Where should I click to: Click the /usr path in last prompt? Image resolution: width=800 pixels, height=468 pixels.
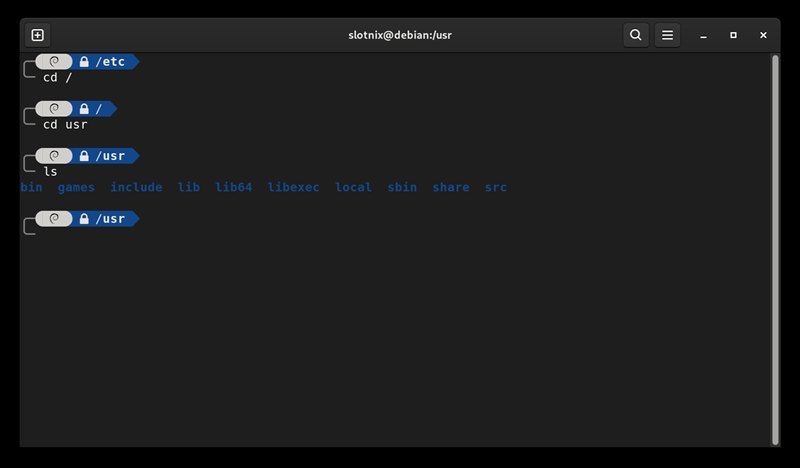tap(110, 218)
